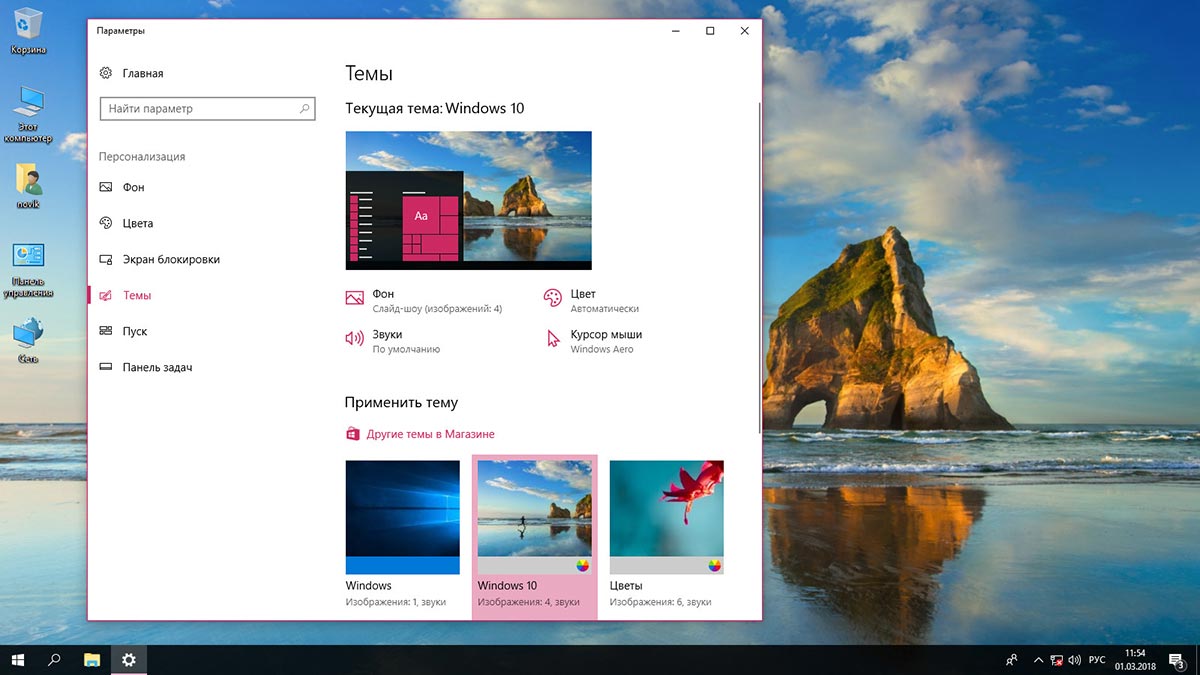This screenshot has width=1200, height=675.
Task: Open the People icon in system tray
Action: [x=1012, y=660]
